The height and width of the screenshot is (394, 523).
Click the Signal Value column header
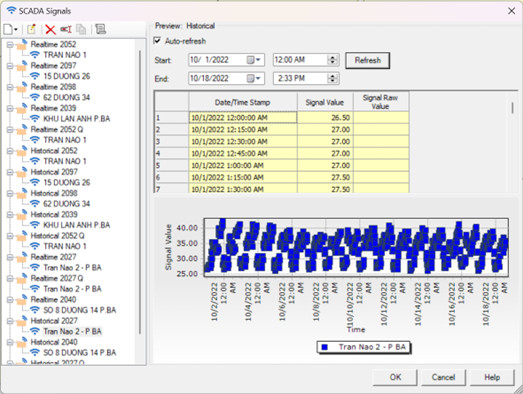(x=325, y=102)
